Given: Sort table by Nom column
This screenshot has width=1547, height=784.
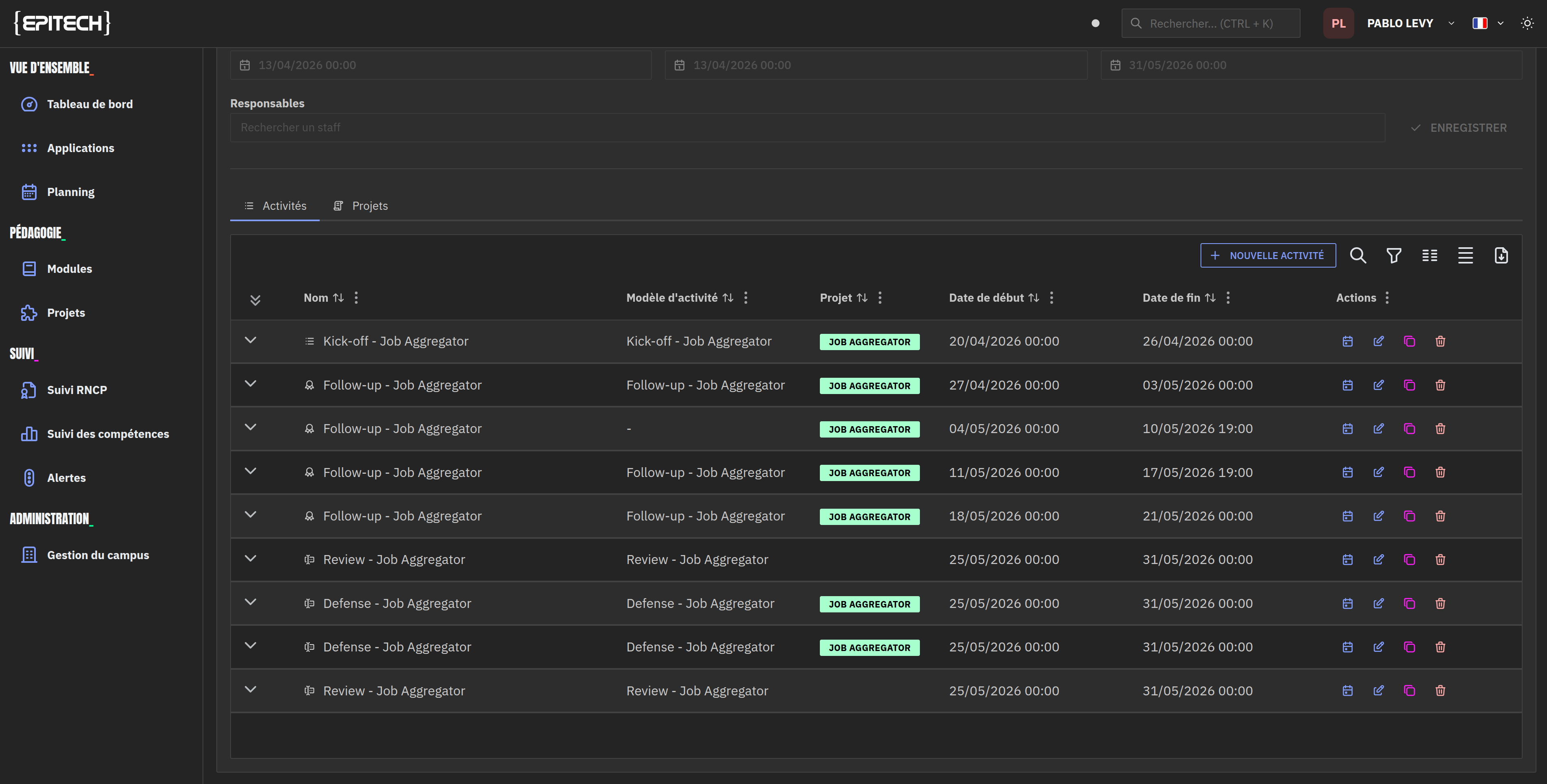Looking at the screenshot, I should (339, 298).
